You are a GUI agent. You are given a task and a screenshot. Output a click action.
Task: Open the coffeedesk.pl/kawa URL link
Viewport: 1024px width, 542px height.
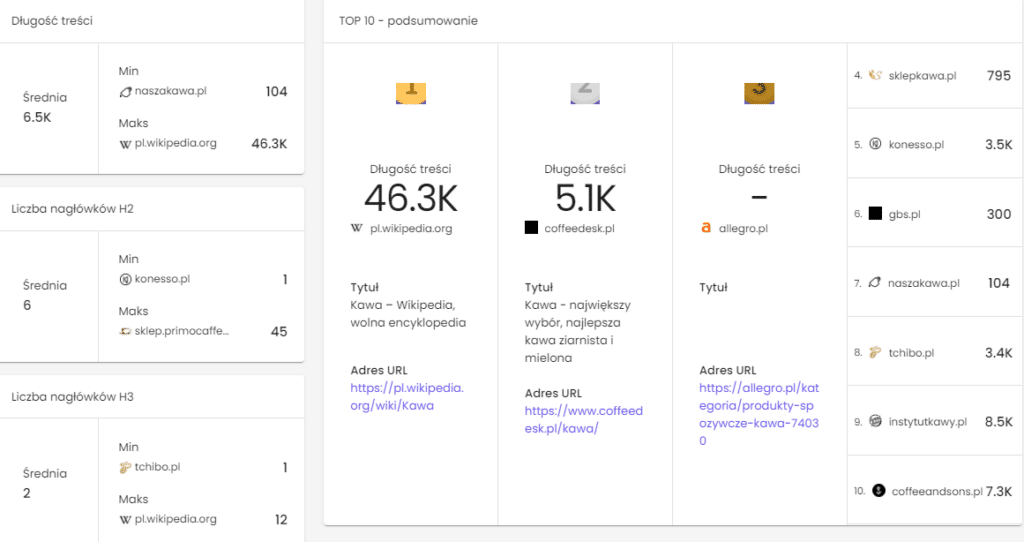(584, 419)
